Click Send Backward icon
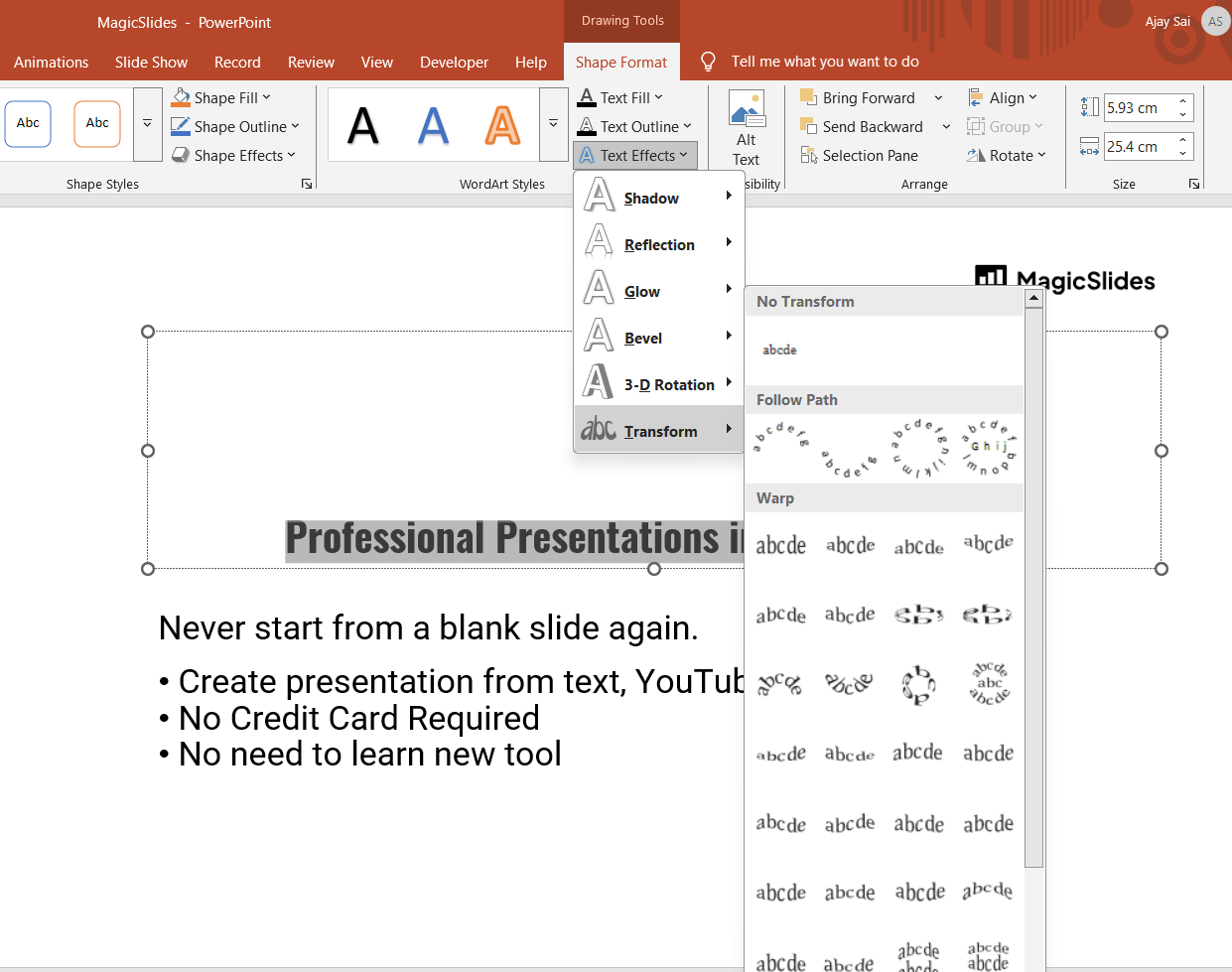 click(x=808, y=126)
